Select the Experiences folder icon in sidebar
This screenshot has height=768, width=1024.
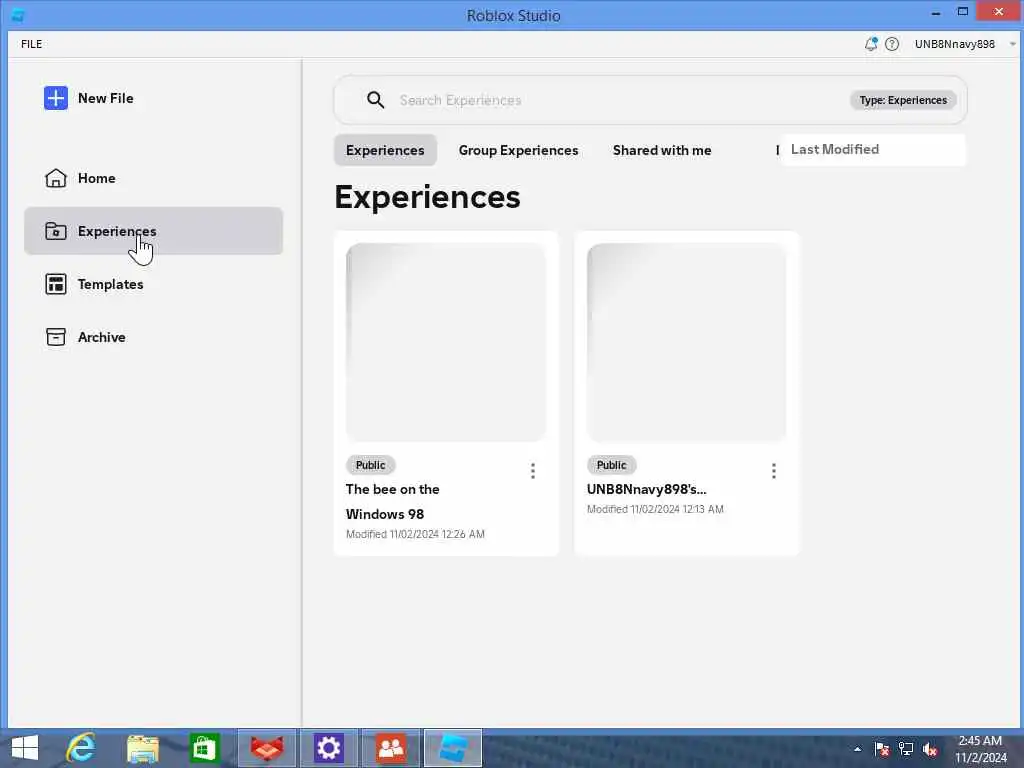(56, 231)
